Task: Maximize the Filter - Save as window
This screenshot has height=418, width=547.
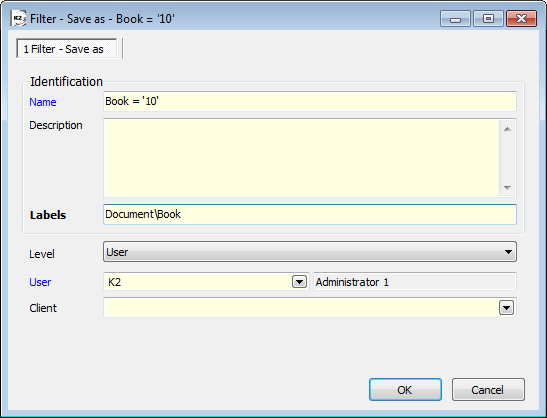Action: pyautogui.click(x=488, y=18)
